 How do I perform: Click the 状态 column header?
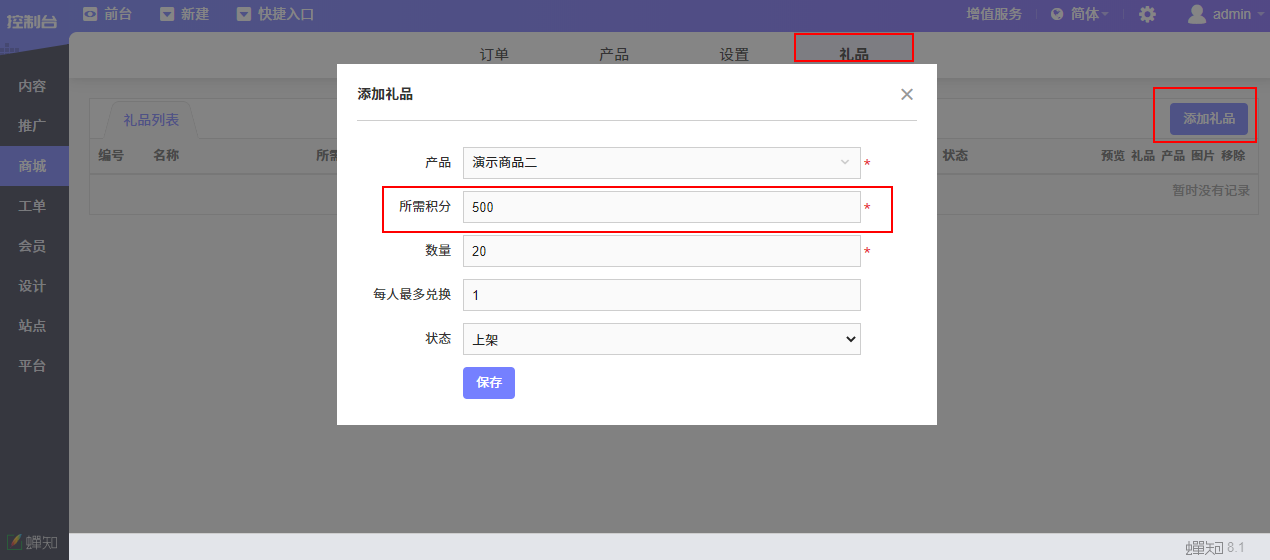click(955, 155)
